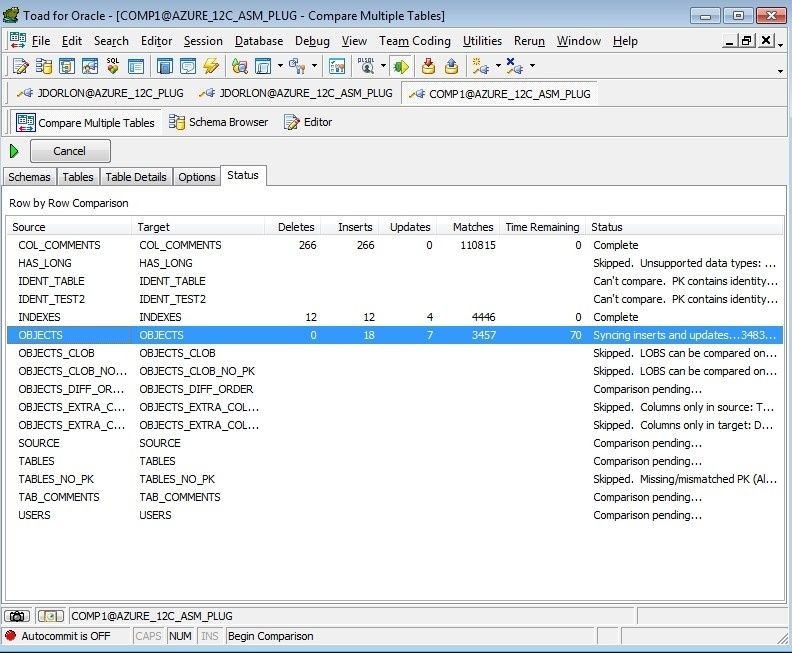Click the third toolbar icon, a window with a yellow box

point(67,66)
